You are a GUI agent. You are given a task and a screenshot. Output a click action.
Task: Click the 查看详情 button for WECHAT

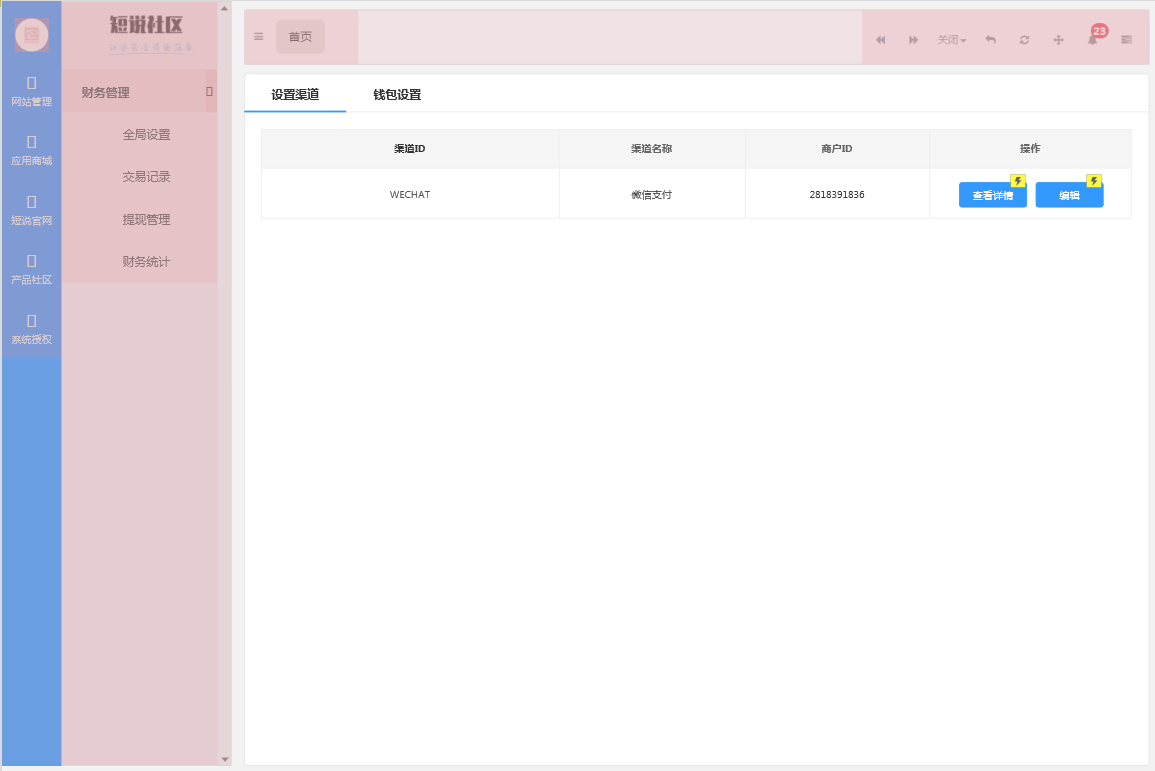(x=992, y=195)
